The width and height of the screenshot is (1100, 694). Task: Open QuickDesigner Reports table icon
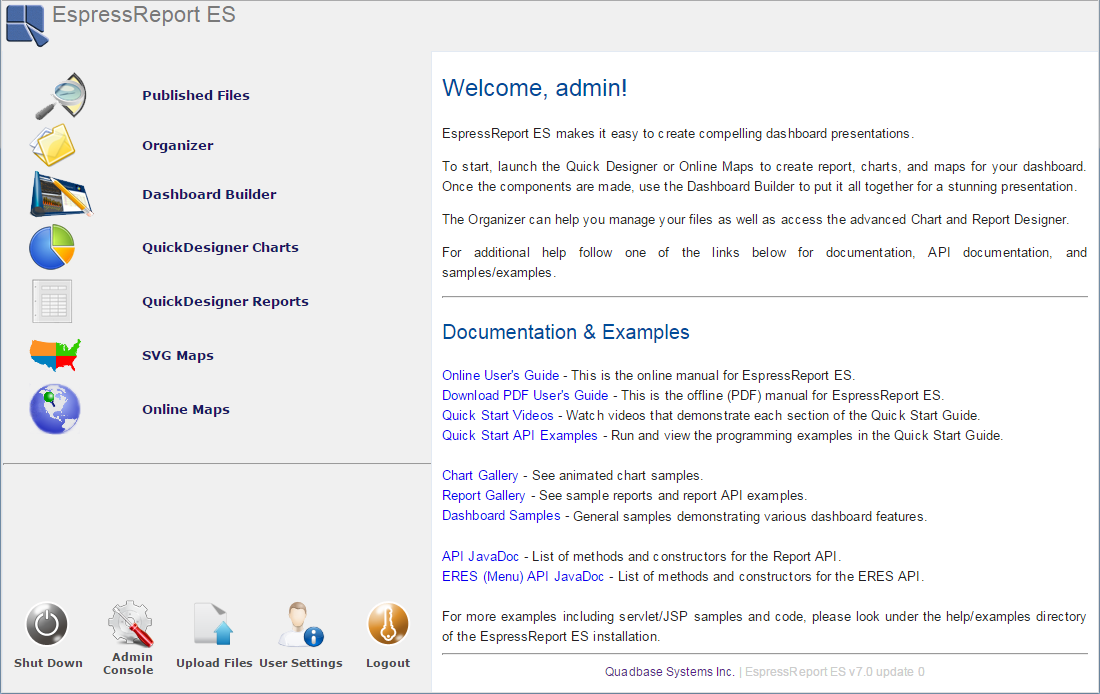[x=52, y=301]
